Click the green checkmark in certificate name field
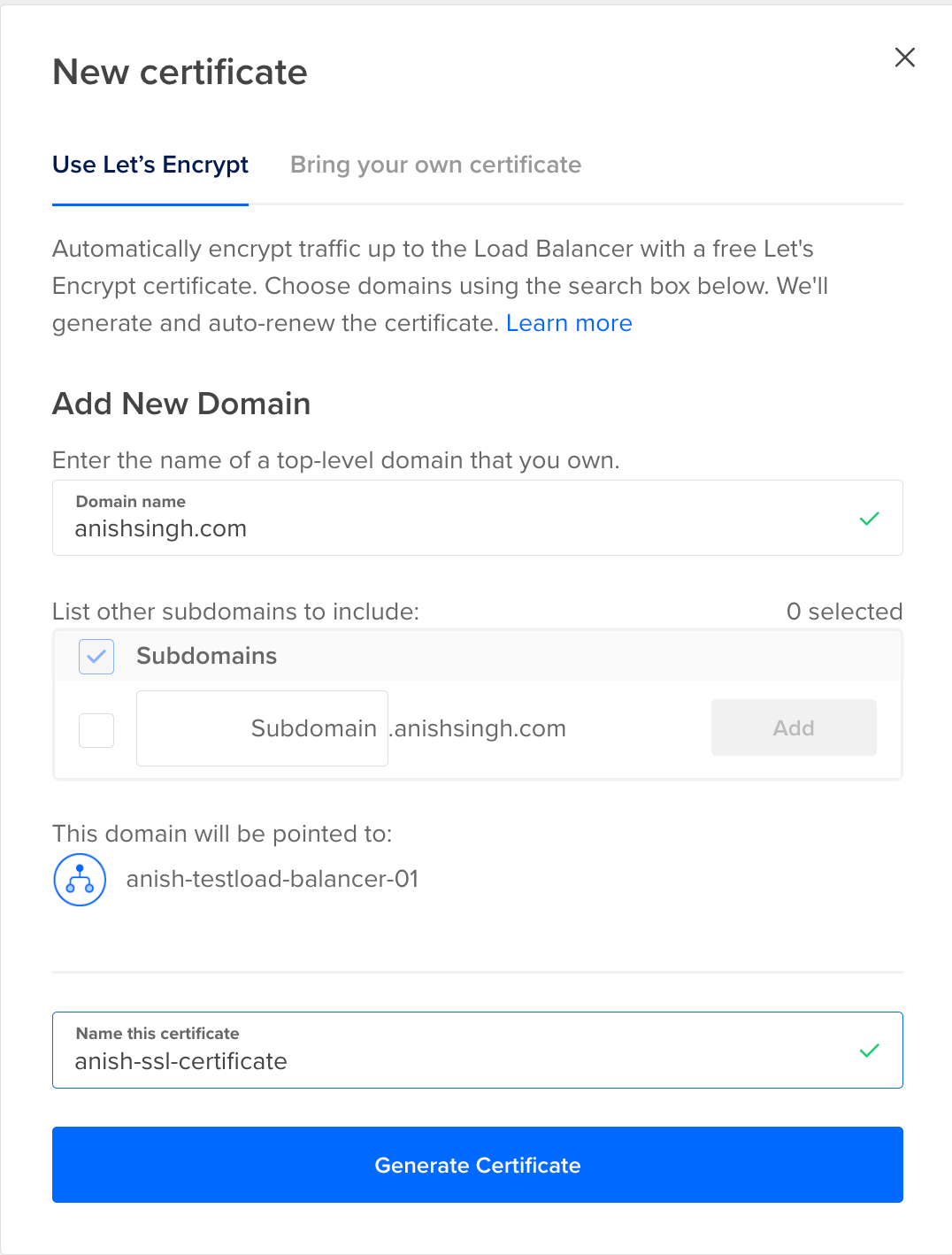The image size is (952, 1255). coord(869,1051)
